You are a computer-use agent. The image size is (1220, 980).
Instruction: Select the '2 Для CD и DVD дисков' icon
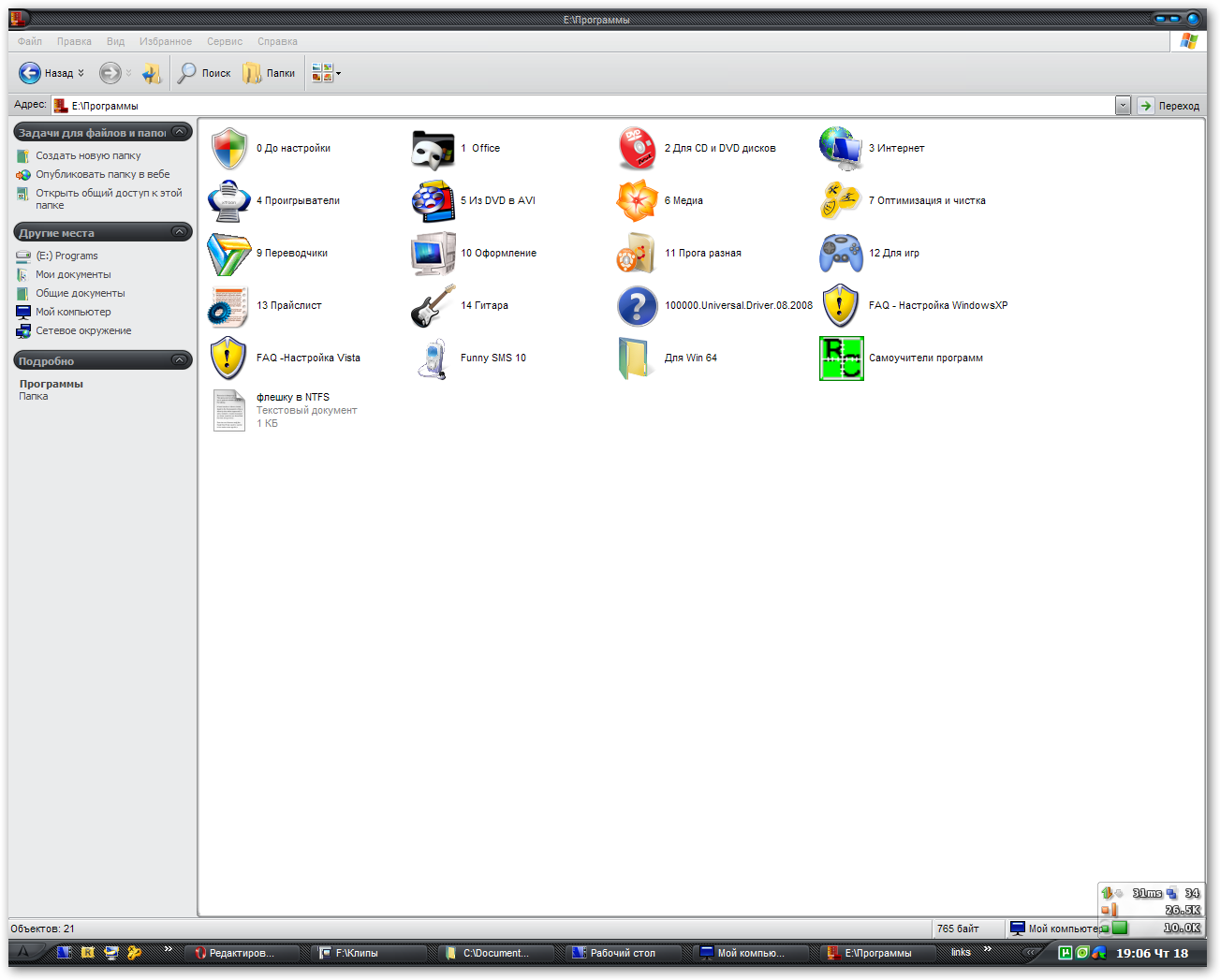[x=637, y=149]
